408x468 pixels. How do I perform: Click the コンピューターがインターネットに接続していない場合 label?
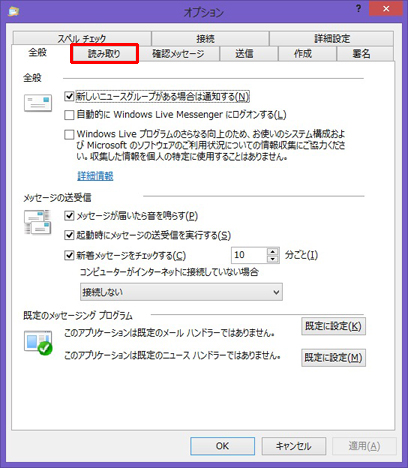click(x=169, y=272)
